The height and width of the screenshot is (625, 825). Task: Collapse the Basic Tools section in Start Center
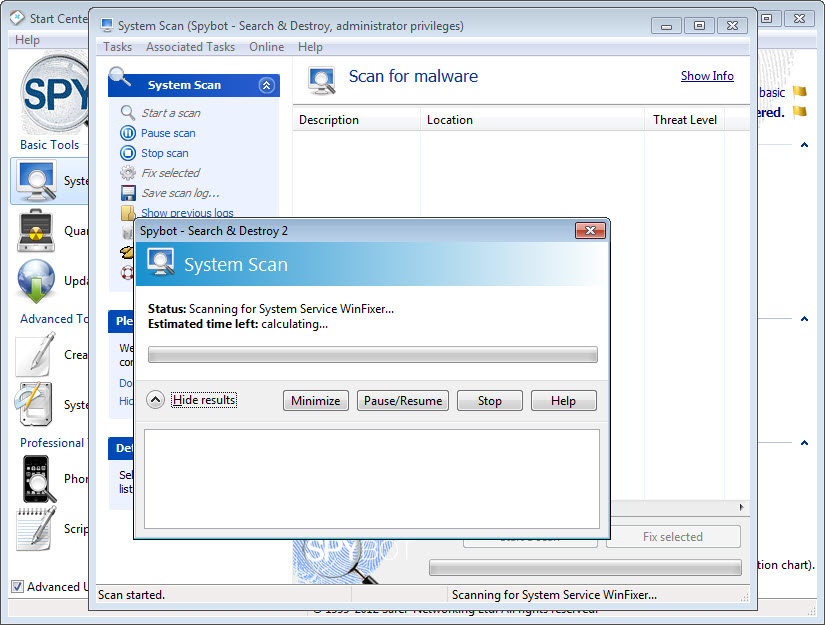pos(804,145)
